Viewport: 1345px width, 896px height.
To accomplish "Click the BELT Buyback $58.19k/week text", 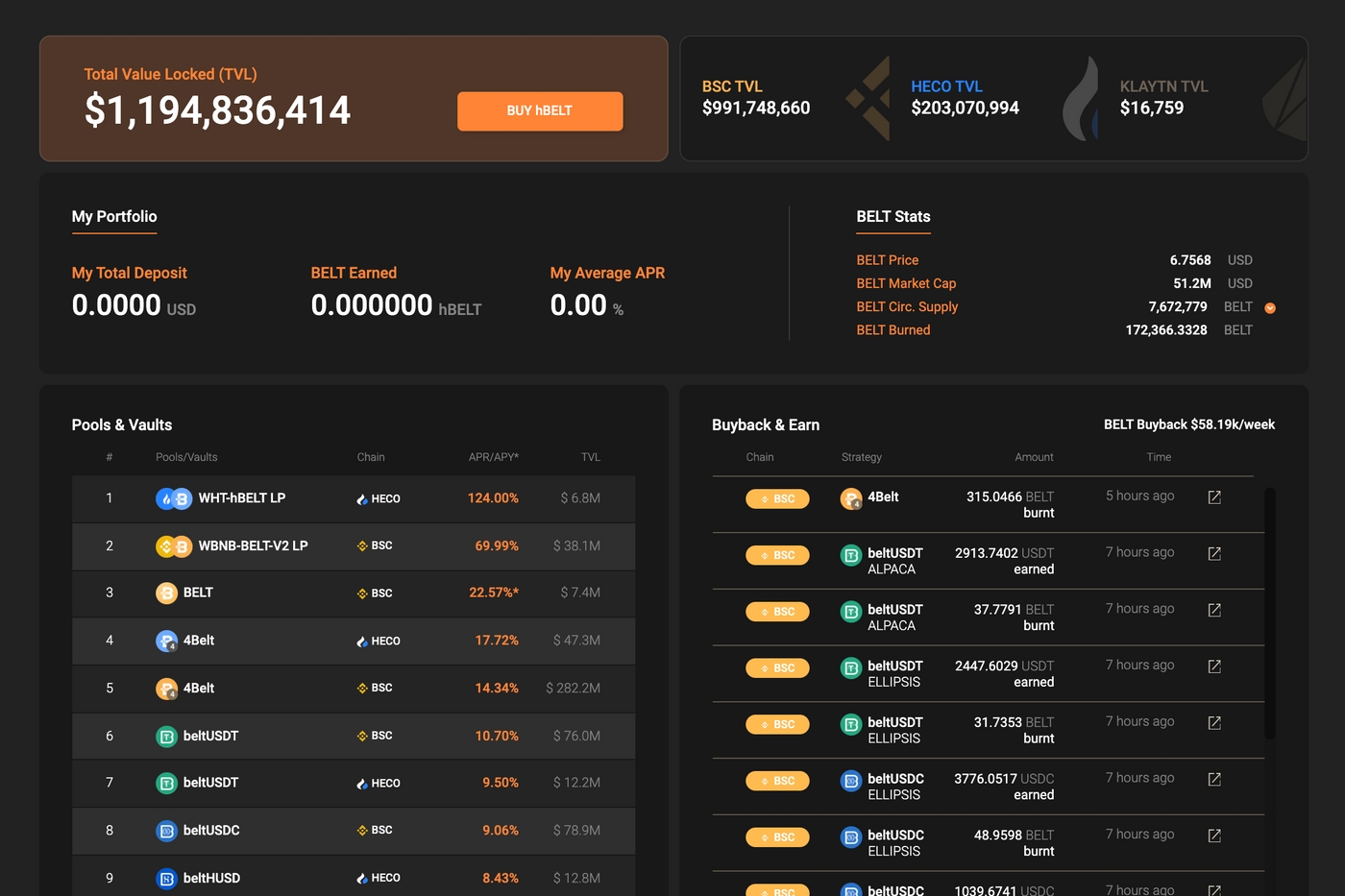I will pos(1189,424).
